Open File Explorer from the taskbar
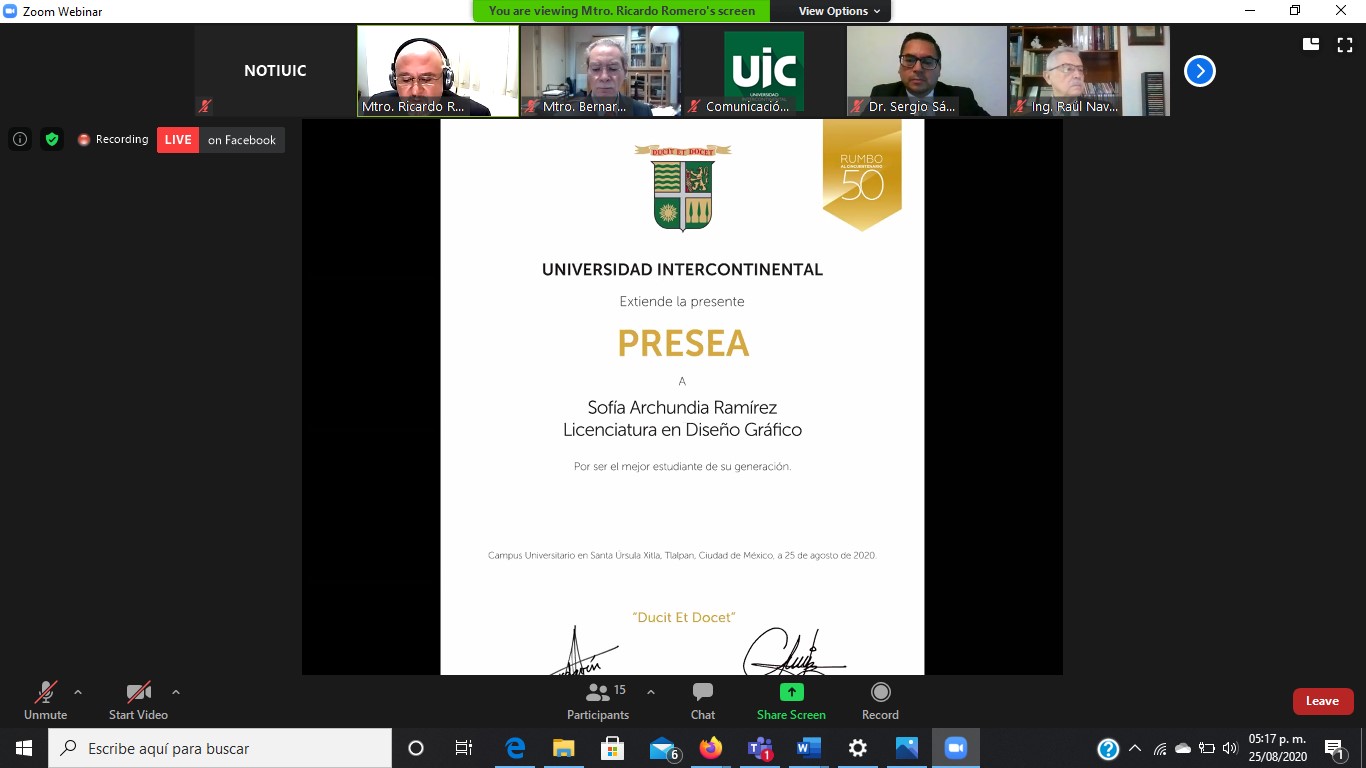Image resolution: width=1366 pixels, height=768 pixels. click(564, 748)
